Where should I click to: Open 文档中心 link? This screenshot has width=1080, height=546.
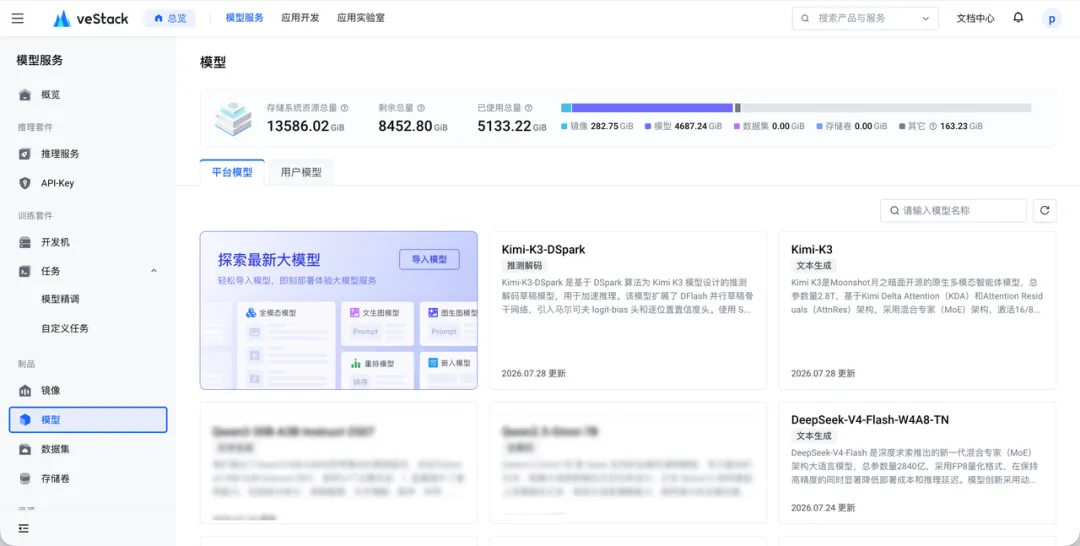click(975, 19)
